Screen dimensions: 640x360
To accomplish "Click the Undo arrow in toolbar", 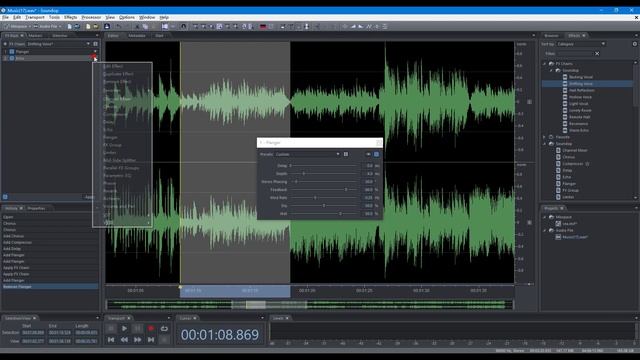I will (x=118, y=27).
